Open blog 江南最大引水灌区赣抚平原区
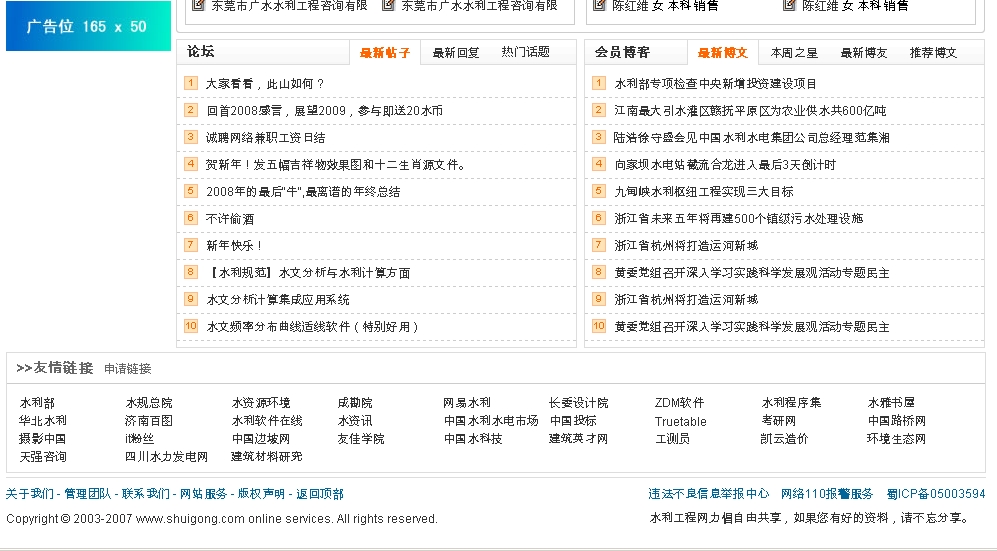The width and height of the screenshot is (997, 551). click(x=750, y=111)
